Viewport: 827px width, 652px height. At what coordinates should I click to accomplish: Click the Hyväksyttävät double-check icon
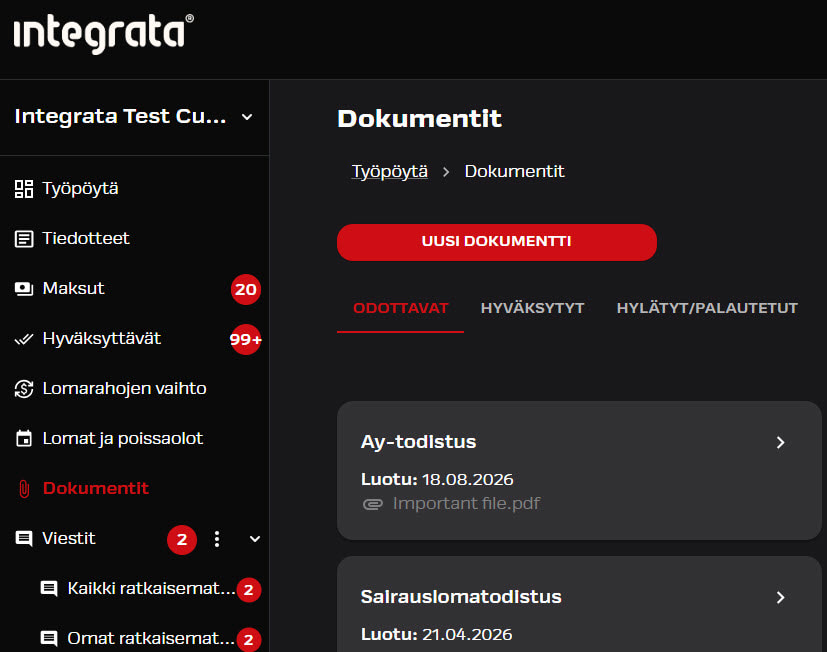[x=24, y=339]
